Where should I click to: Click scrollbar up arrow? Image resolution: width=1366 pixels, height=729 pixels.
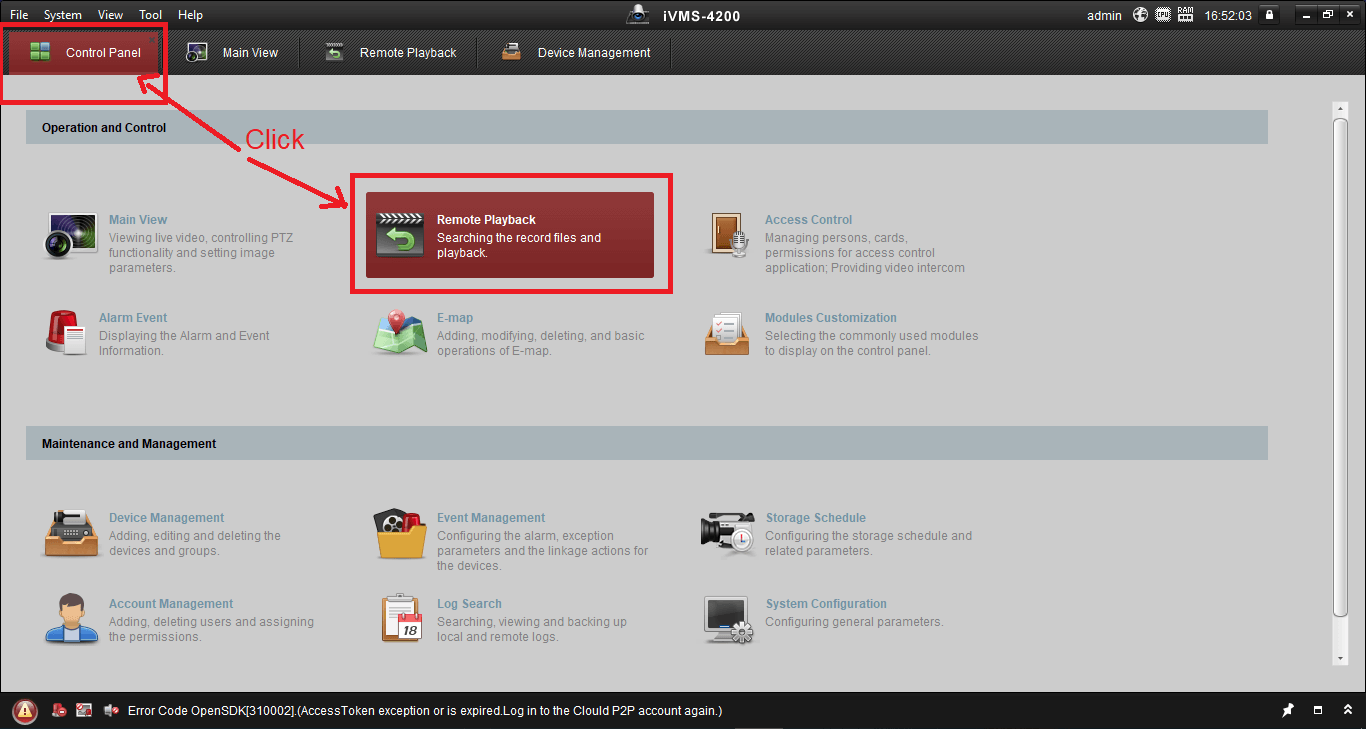[x=1341, y=108]
